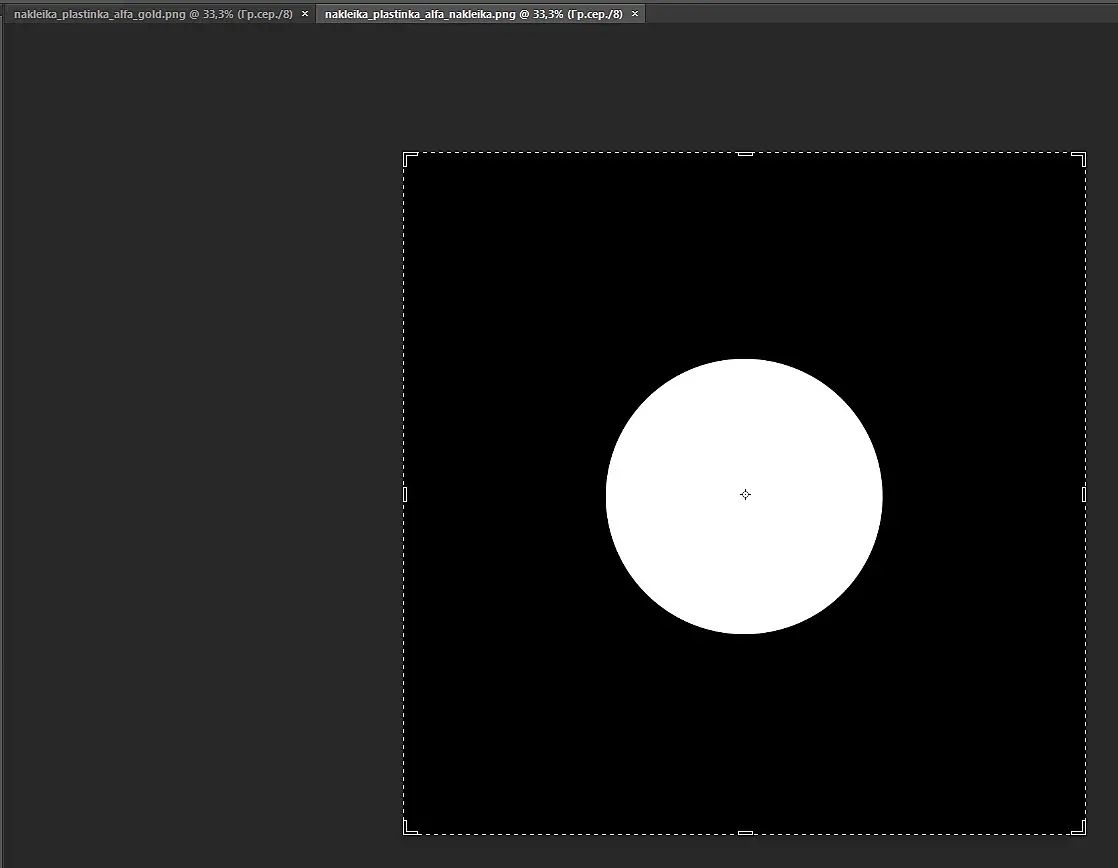Click the black canvas below the white circle
Viewport: 1118px width, 868px height.
(744, 735)
